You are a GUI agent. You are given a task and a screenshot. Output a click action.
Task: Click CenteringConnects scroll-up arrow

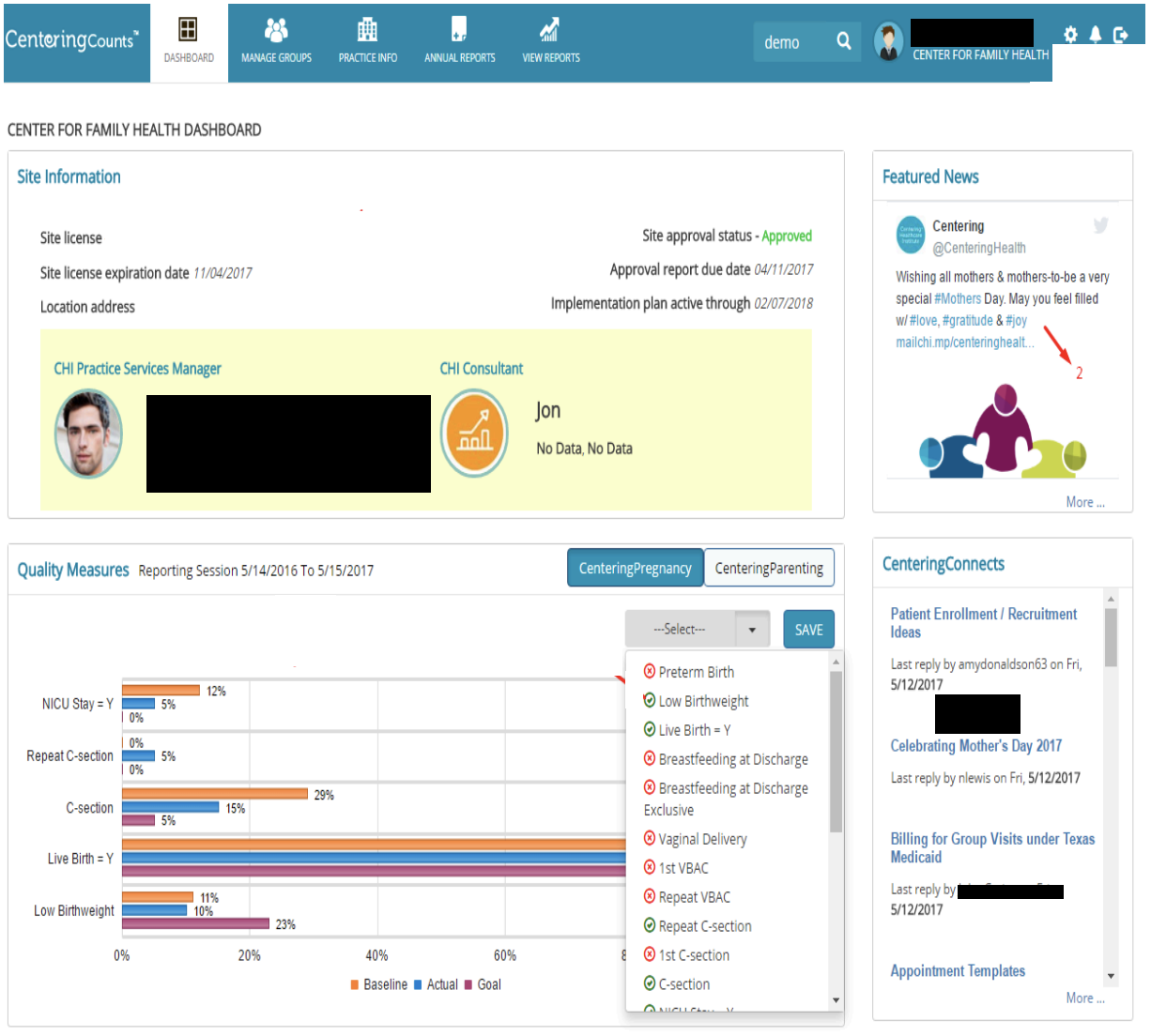(1111, 599)
